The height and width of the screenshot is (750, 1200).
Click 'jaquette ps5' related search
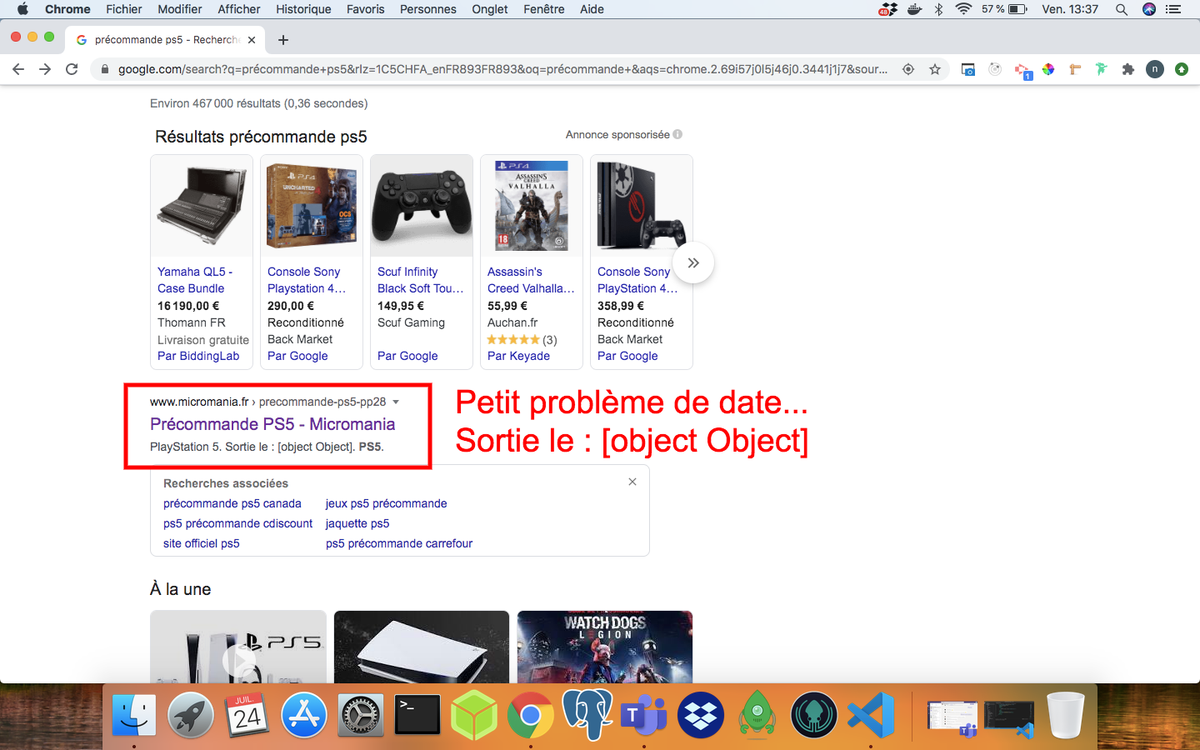point(357,524)
